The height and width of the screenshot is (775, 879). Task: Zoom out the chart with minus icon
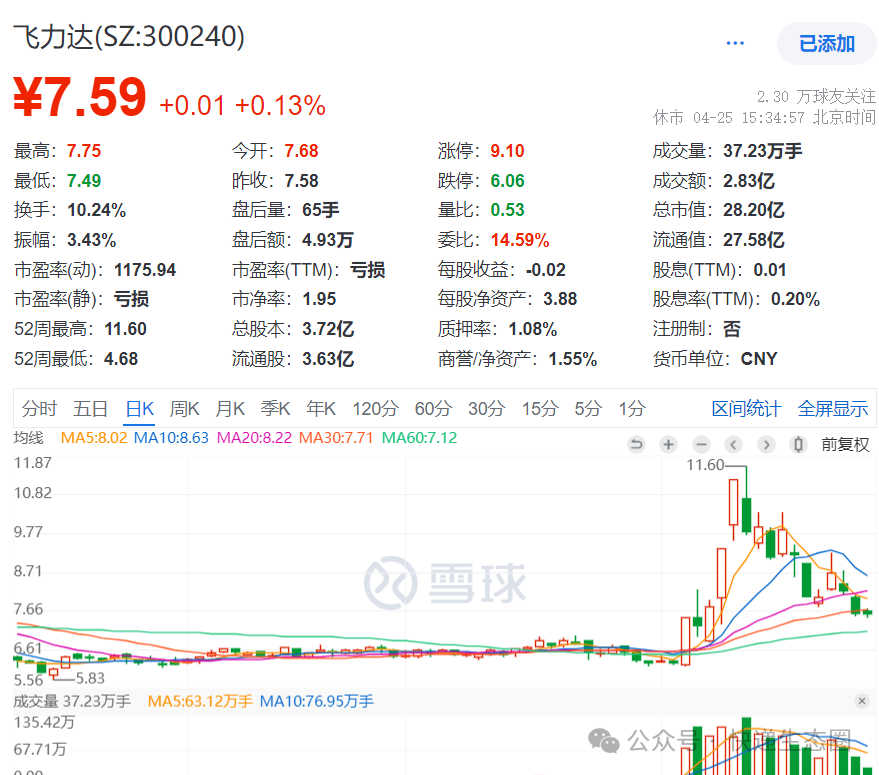tap(701, 445)
